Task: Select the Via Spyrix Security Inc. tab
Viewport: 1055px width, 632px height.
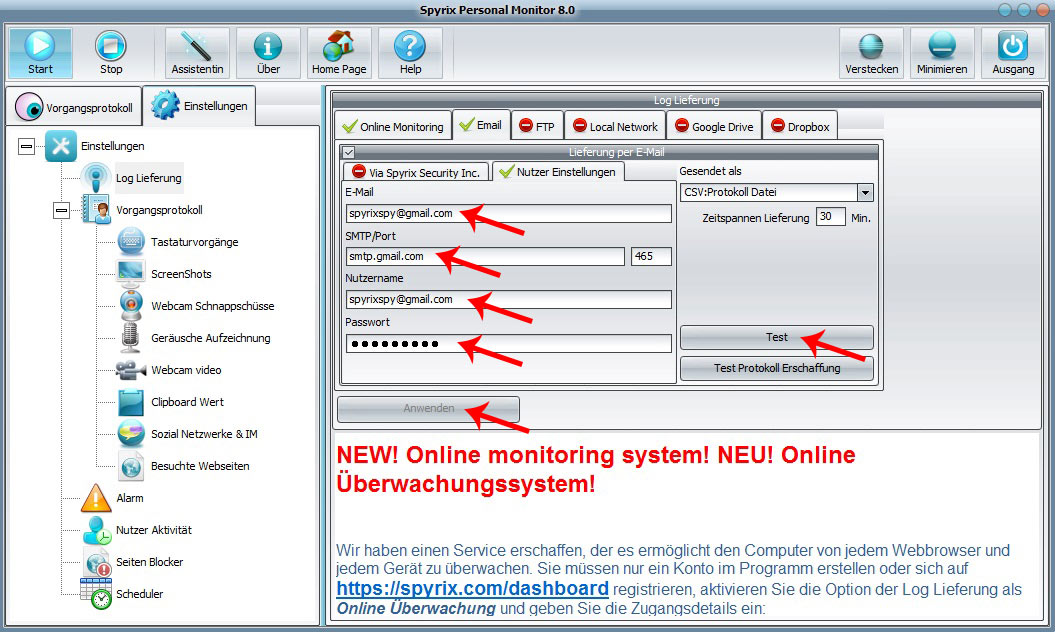Action: pos(416,172)
